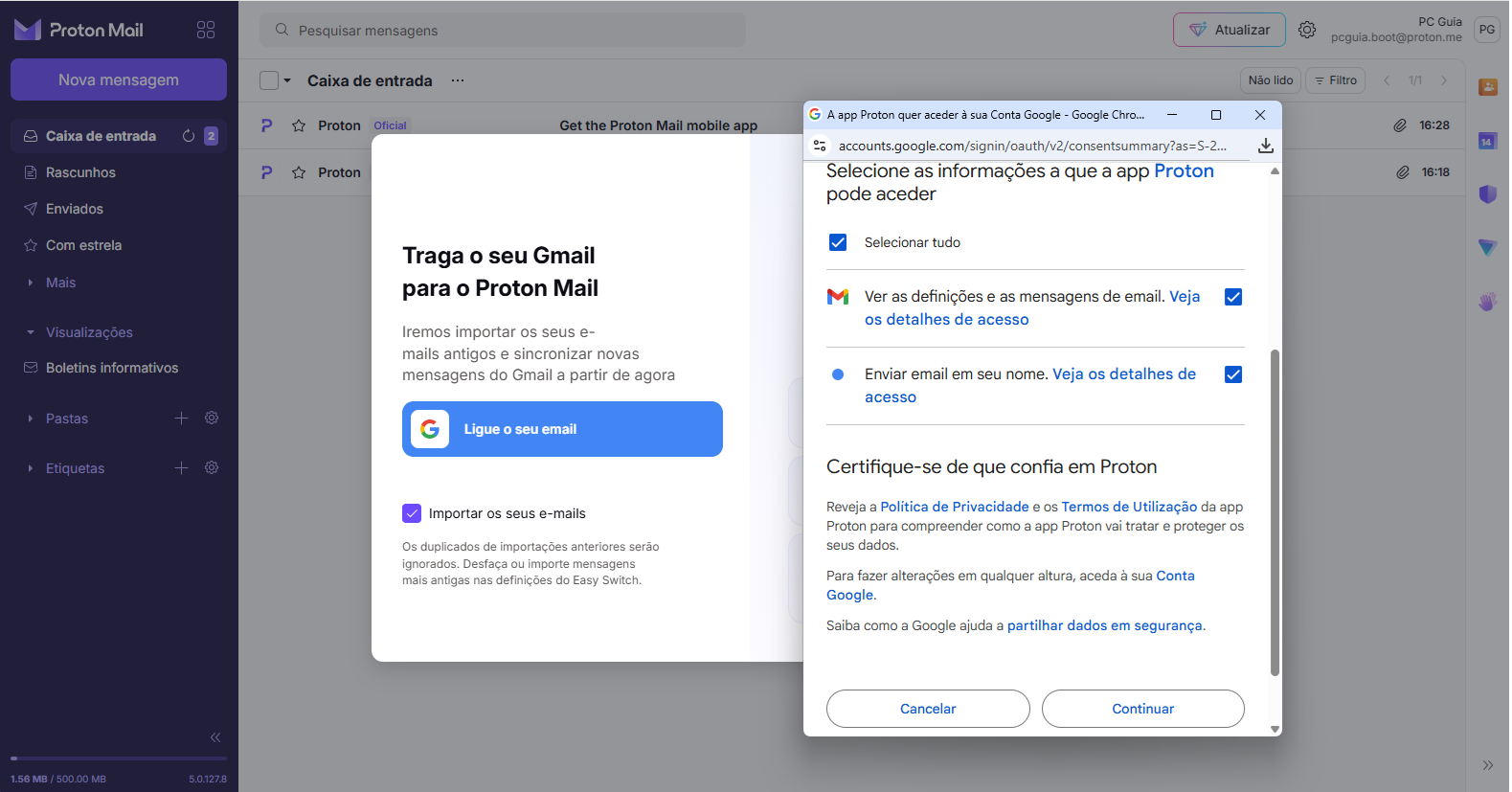Refresh the inbox with the reload icon
This screenshot has width=1512, height=792.
189,136
